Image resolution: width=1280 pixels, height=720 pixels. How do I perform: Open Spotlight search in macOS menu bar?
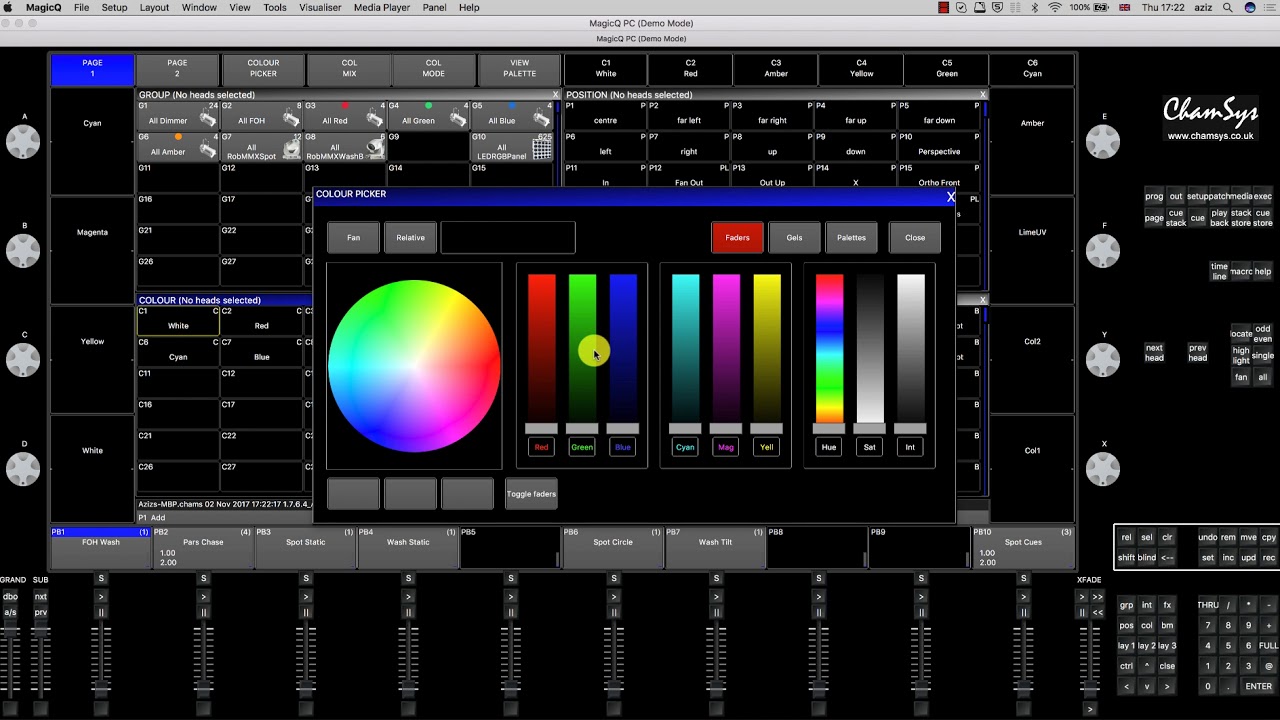pos(1227,7)
